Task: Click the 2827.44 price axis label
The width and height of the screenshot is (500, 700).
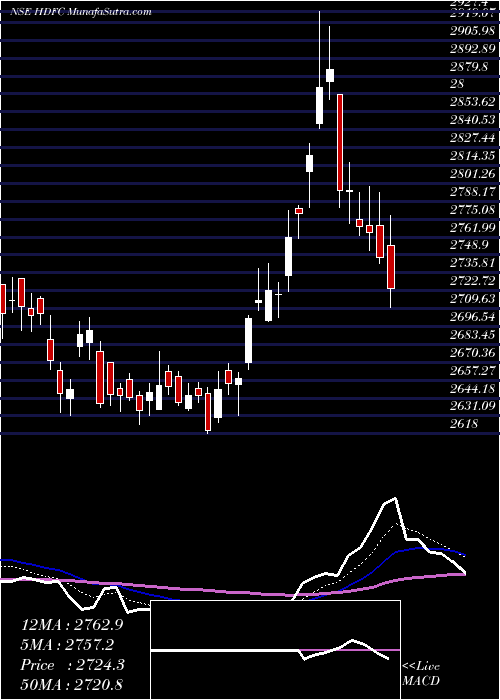Action: [473, 138]
